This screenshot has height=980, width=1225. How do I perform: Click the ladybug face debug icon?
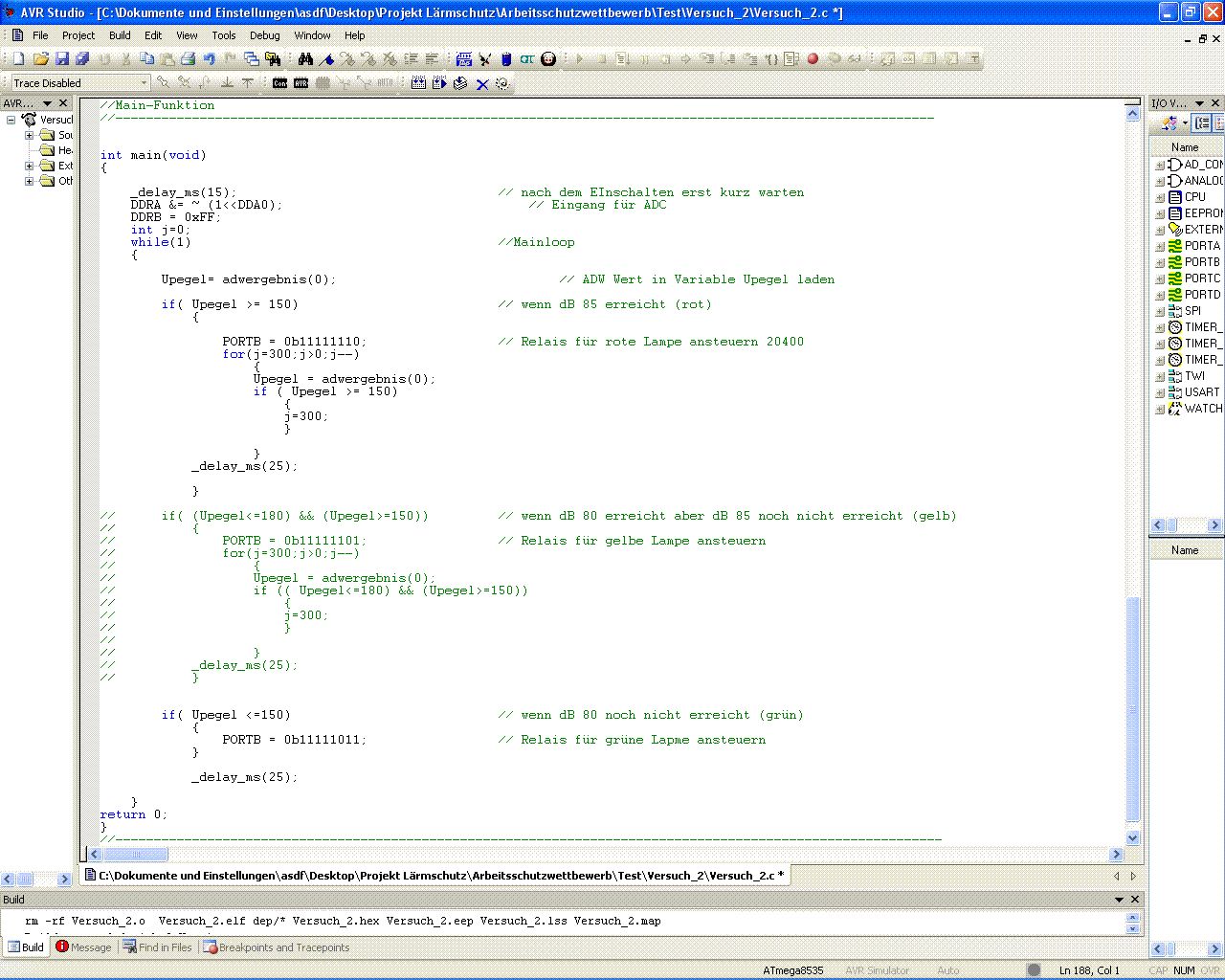point(548,59)
